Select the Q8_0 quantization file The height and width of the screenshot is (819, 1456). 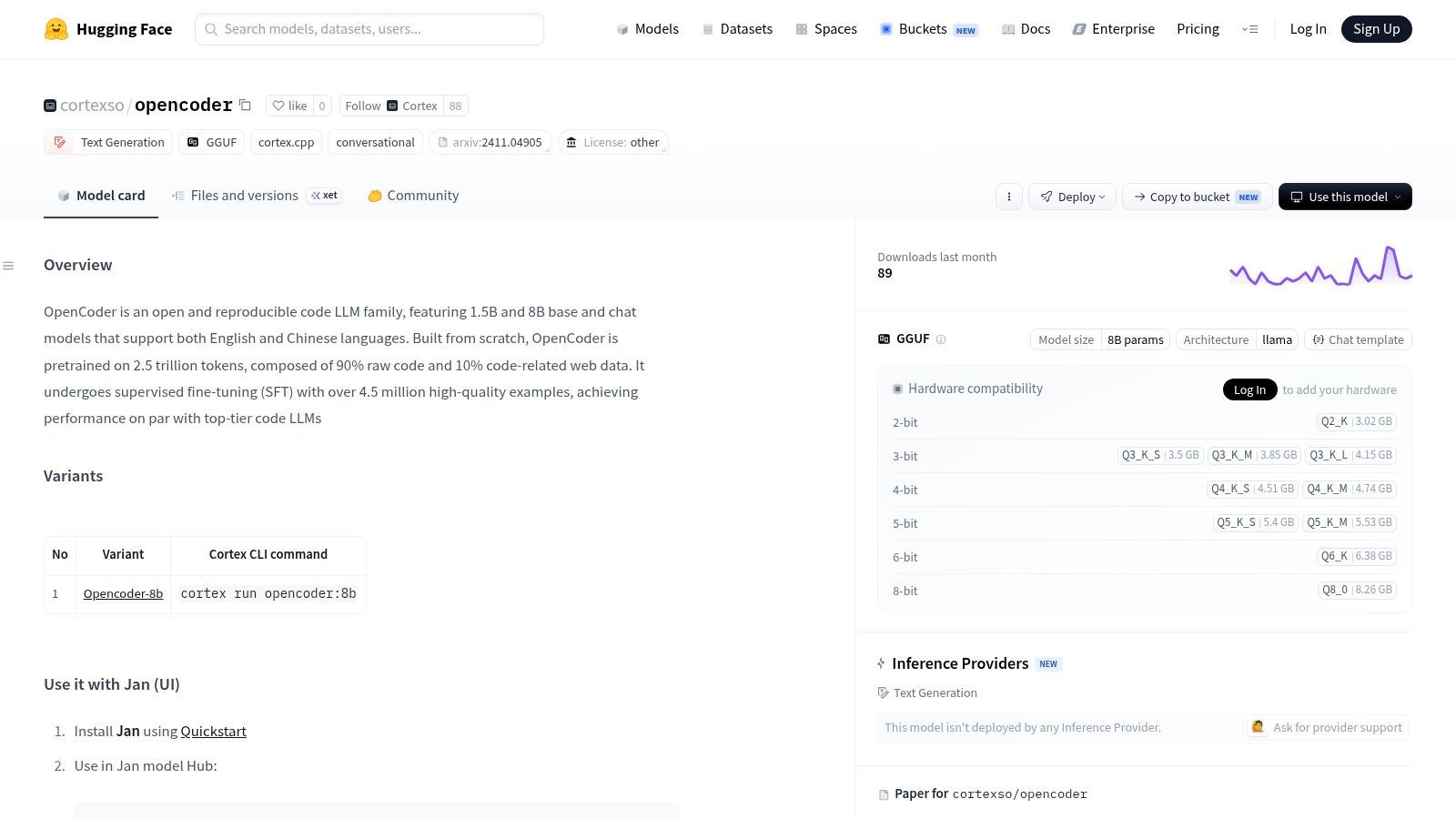pyautogui.click(x=1357, y=590)
